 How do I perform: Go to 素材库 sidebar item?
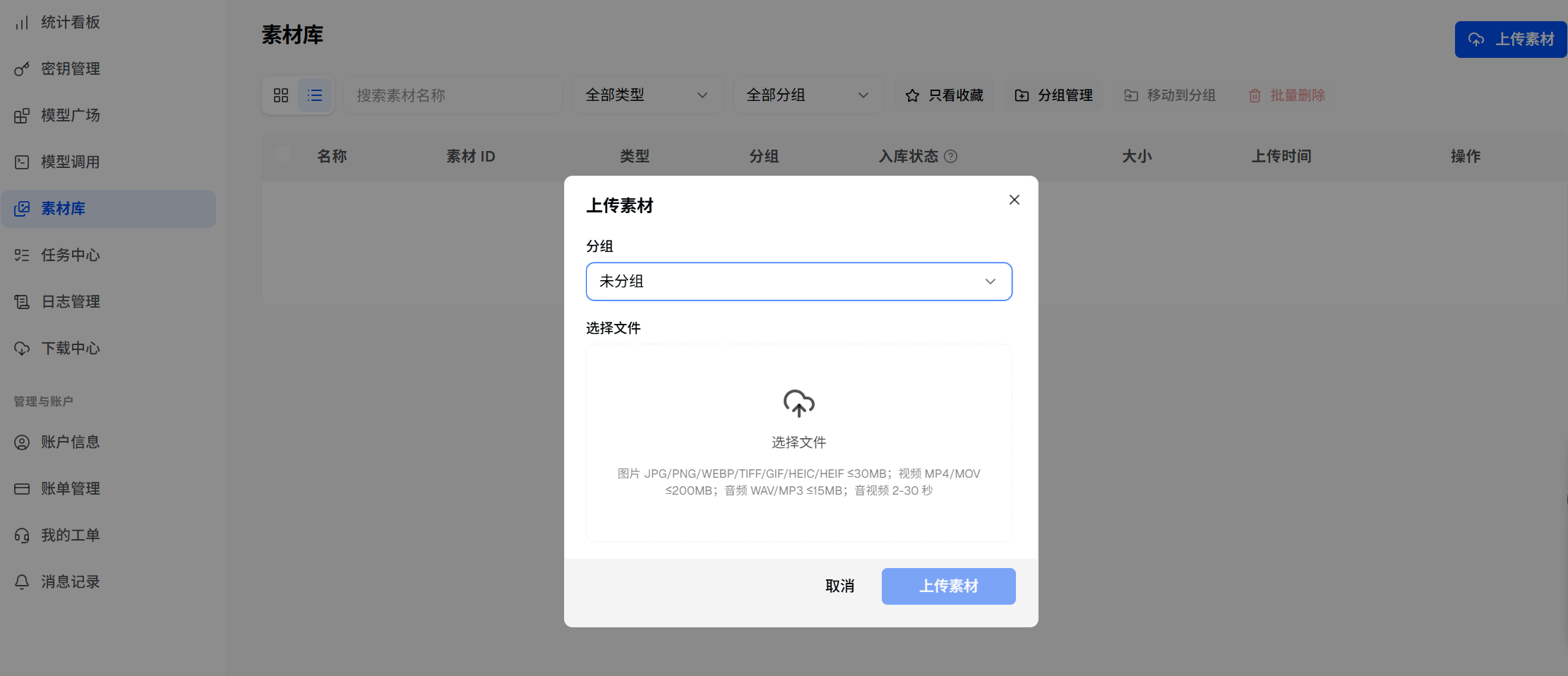click(x=109, y=209)
